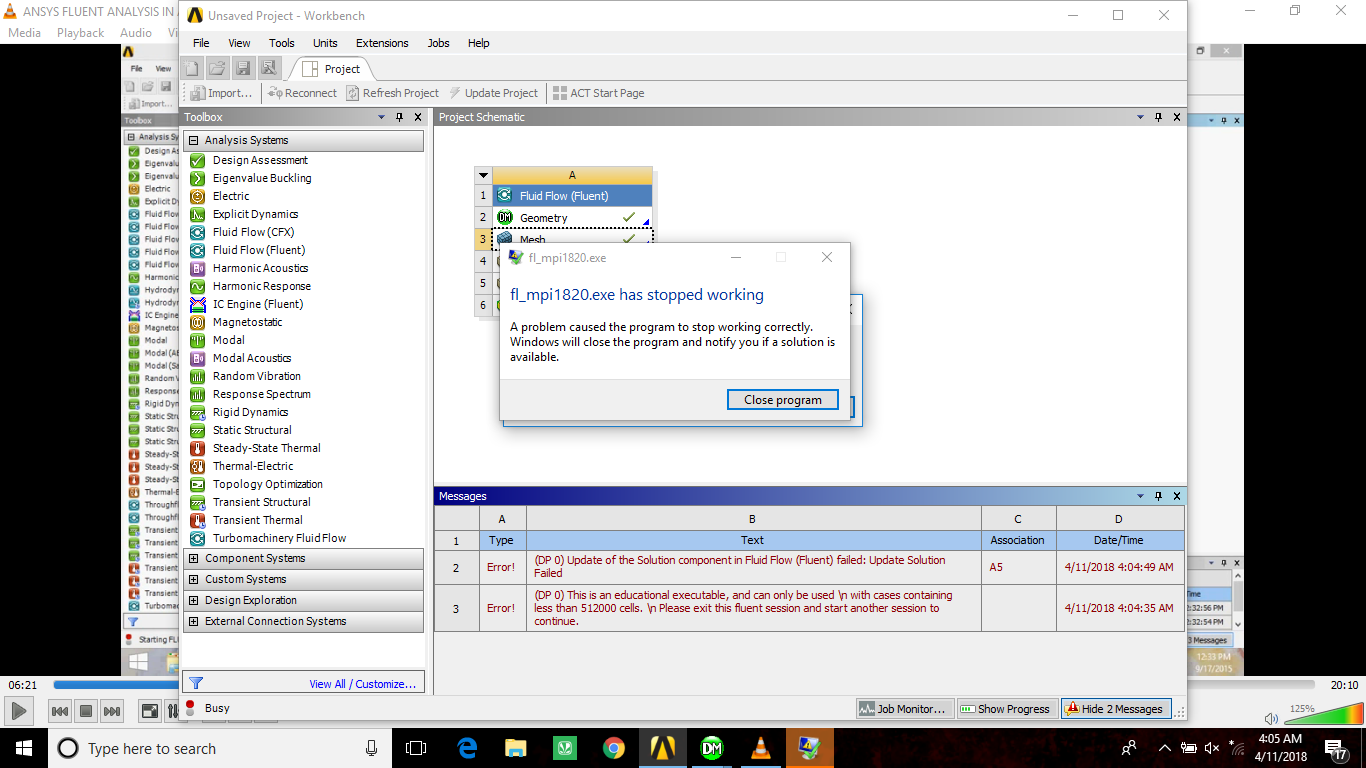Open the Jobs menu
Image resolution: width=1366 pixels, height=768 pixels.
tap(438, 43)
